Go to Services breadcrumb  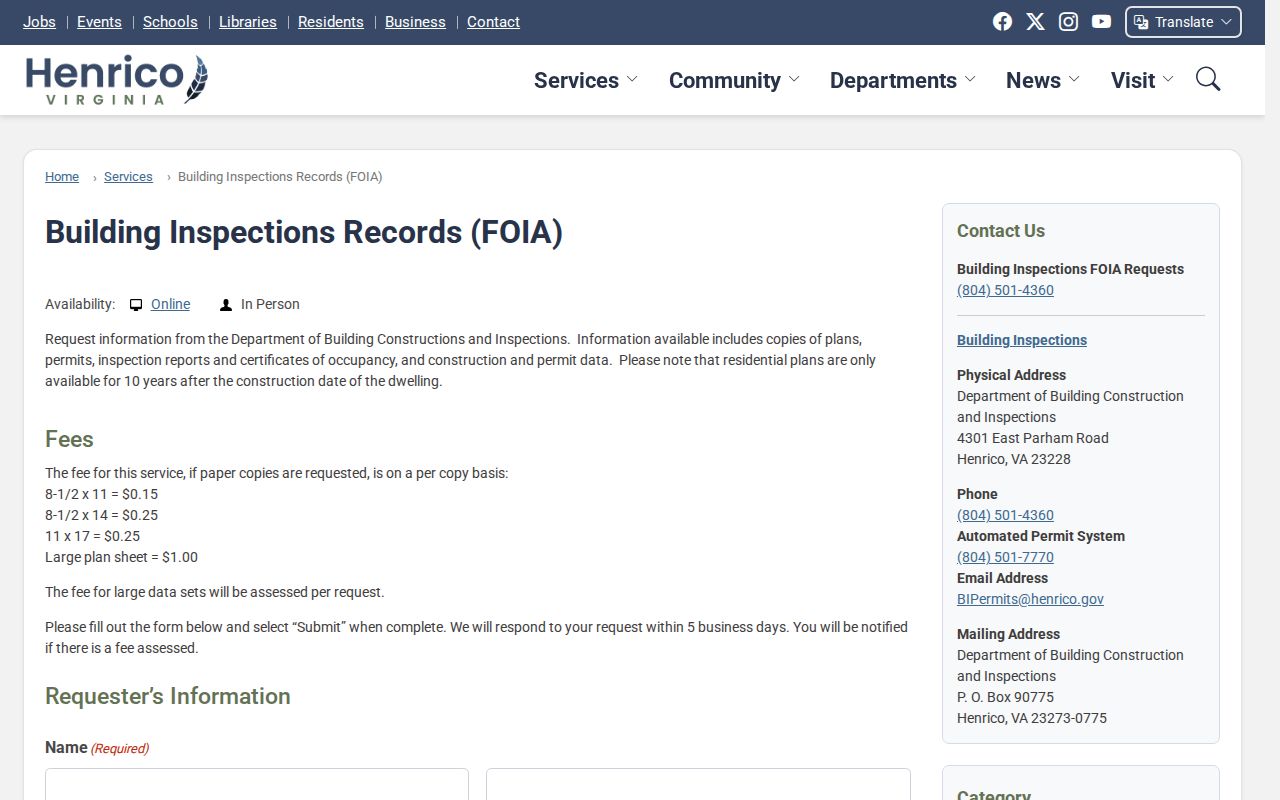pos(128,177)
